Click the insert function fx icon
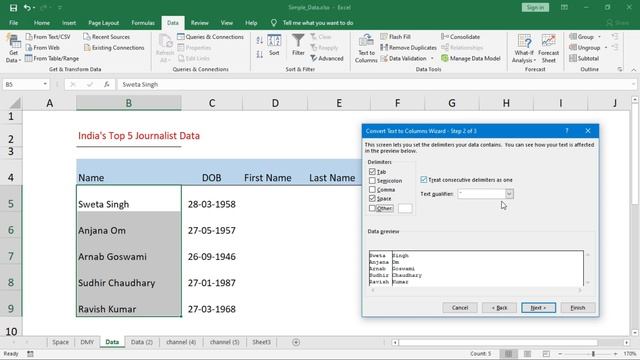This screenshot has height=360, width=640. pyautogui.click(x=107, y=84)
